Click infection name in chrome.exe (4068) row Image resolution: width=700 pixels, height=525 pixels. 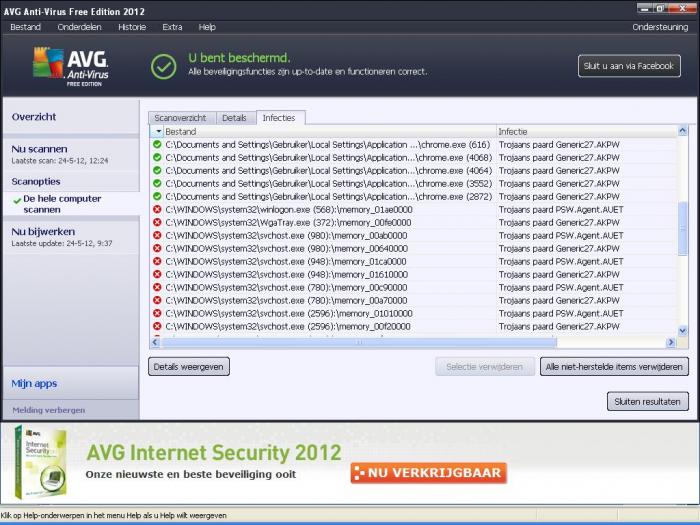(x=559, y=158)
